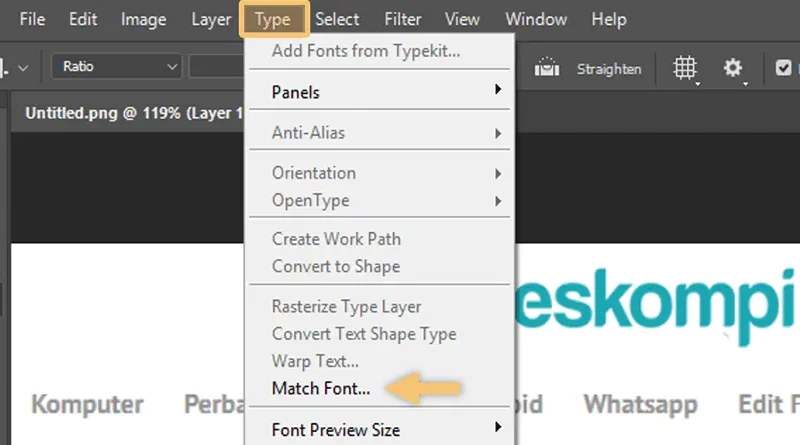Open the Ratio preset dropdown

click(x=117, y=66)
